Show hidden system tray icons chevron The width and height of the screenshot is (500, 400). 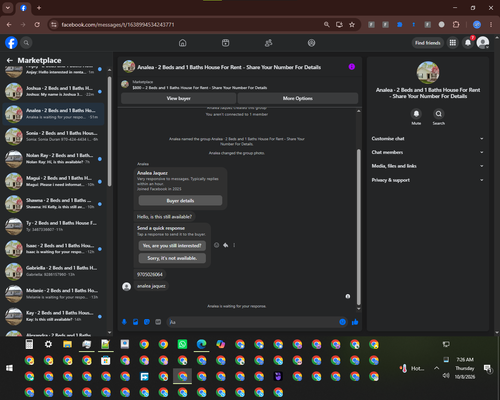pos(436,368)
